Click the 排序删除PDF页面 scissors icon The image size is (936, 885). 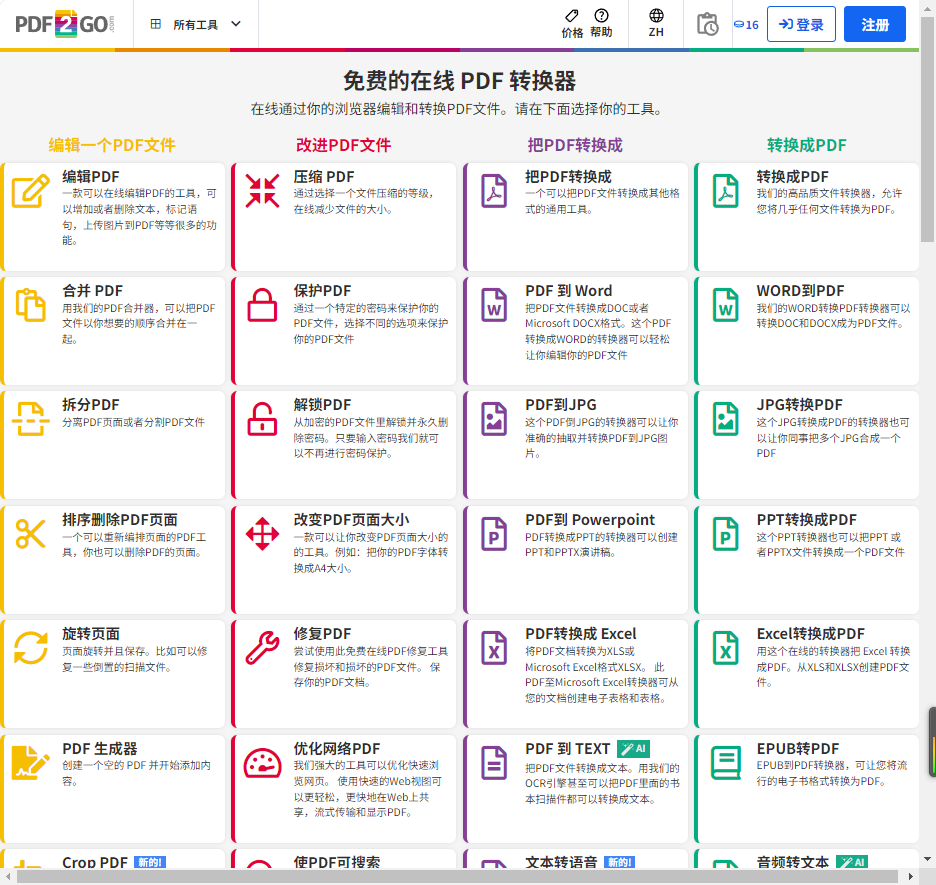[30, 534]
